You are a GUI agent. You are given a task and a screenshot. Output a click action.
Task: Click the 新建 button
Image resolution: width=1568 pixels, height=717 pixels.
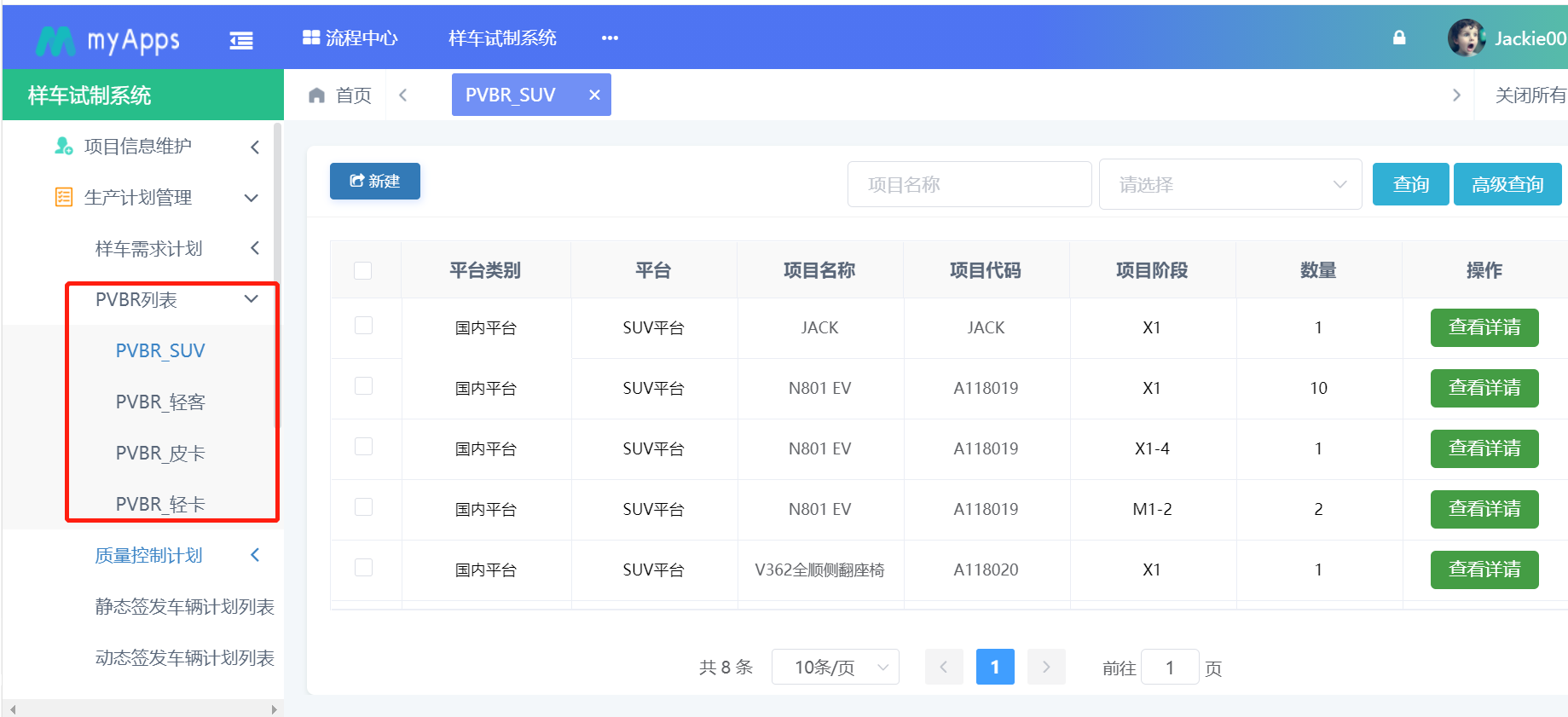click(x=375, y=182)
